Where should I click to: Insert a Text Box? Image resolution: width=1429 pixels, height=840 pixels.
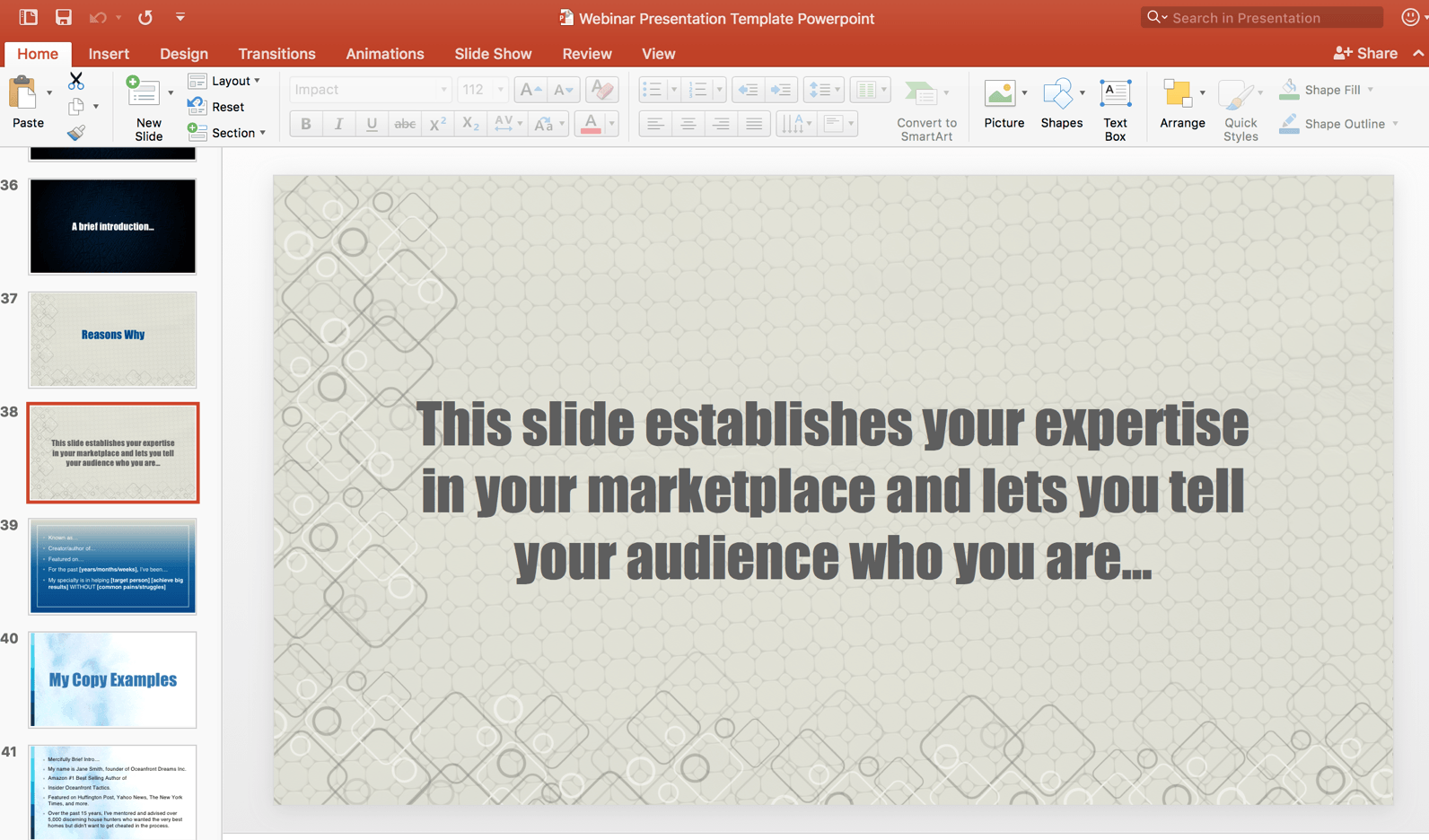tap(1115, 108)
